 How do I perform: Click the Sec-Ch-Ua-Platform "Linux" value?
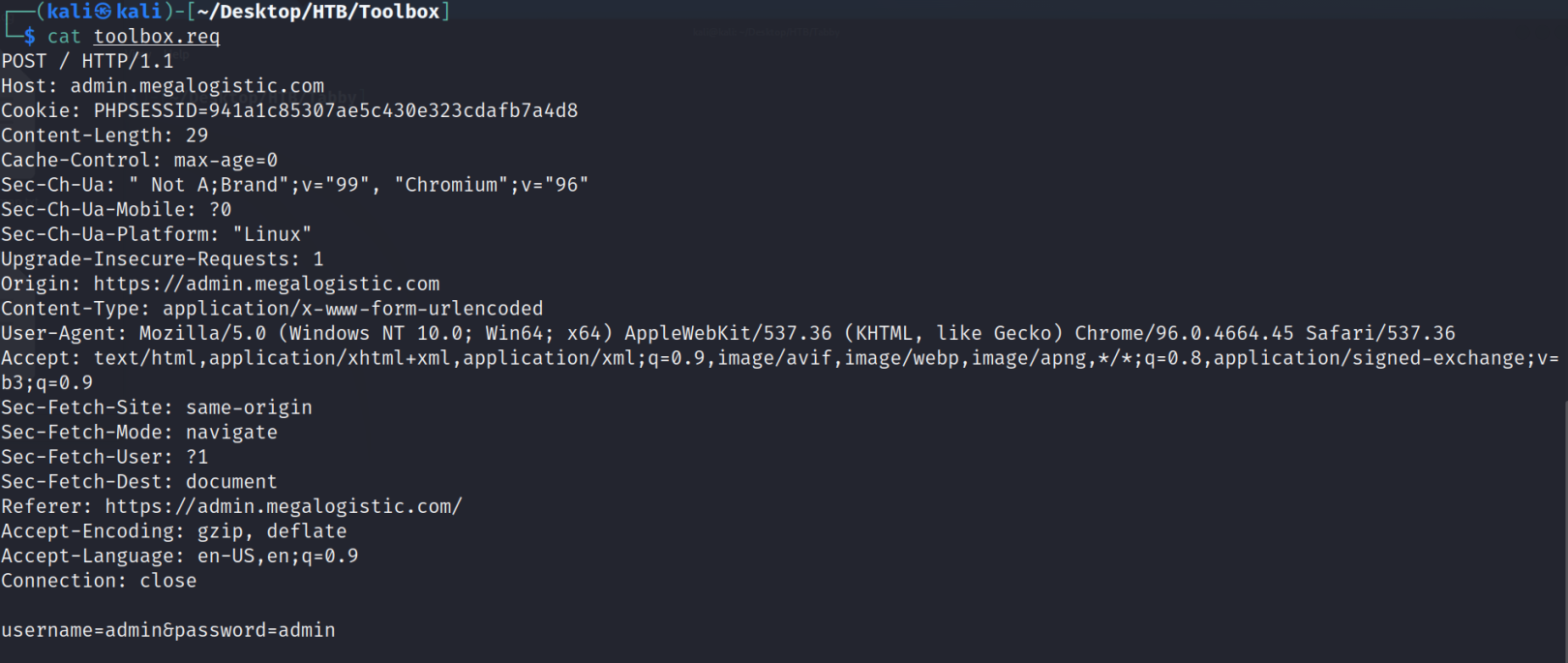[x=272, y=234]
